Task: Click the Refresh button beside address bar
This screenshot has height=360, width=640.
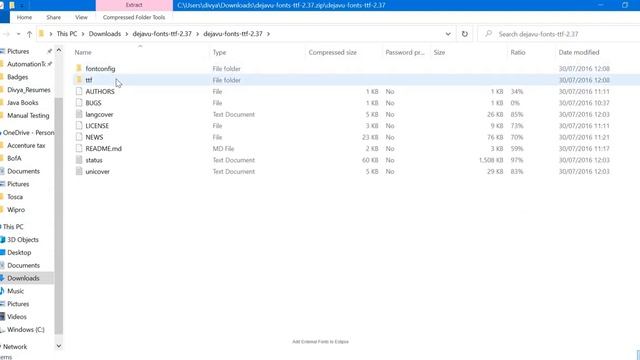Action: [x=464, y=34]
